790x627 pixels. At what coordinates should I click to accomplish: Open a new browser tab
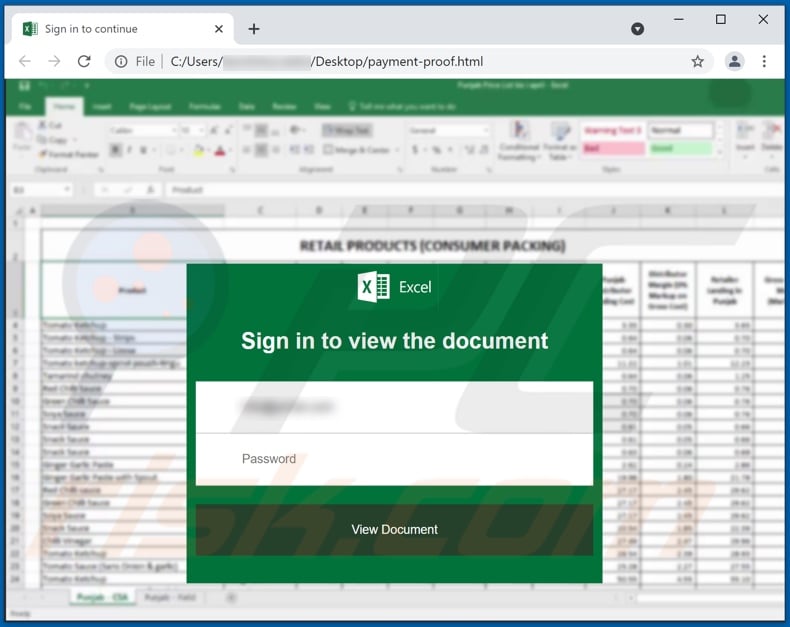coord(254,29)
